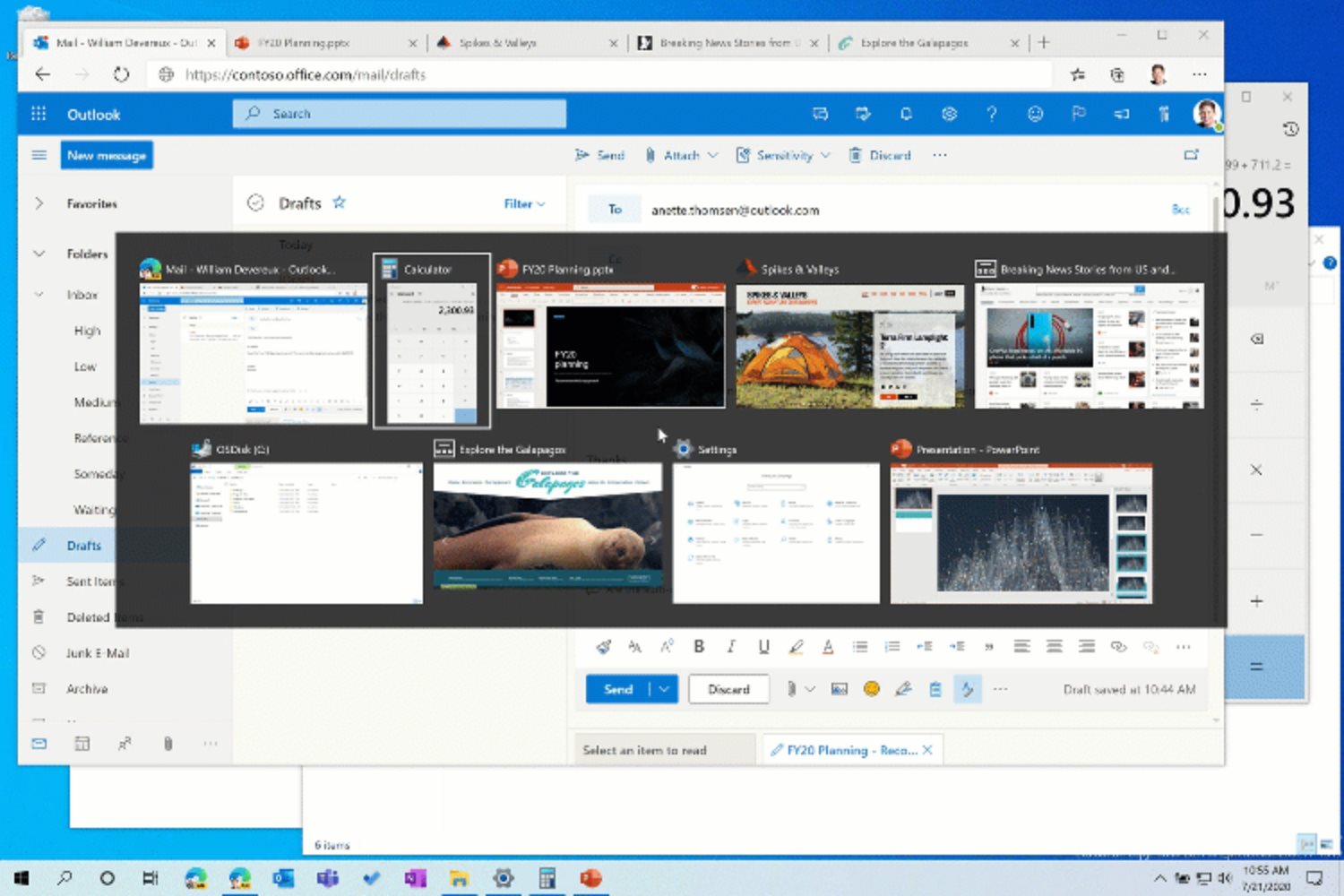Insert a quote block in editor

coord(989,646)
